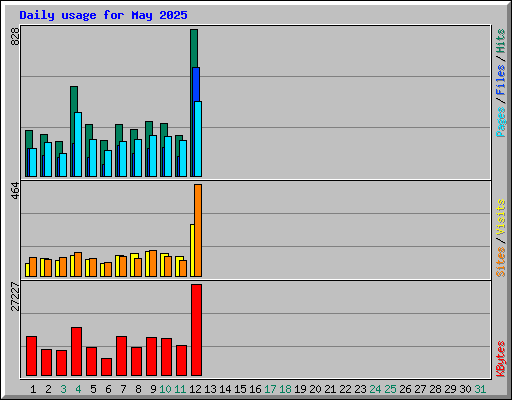Click day number 2 on the x-axis

[x=48, y=389]
